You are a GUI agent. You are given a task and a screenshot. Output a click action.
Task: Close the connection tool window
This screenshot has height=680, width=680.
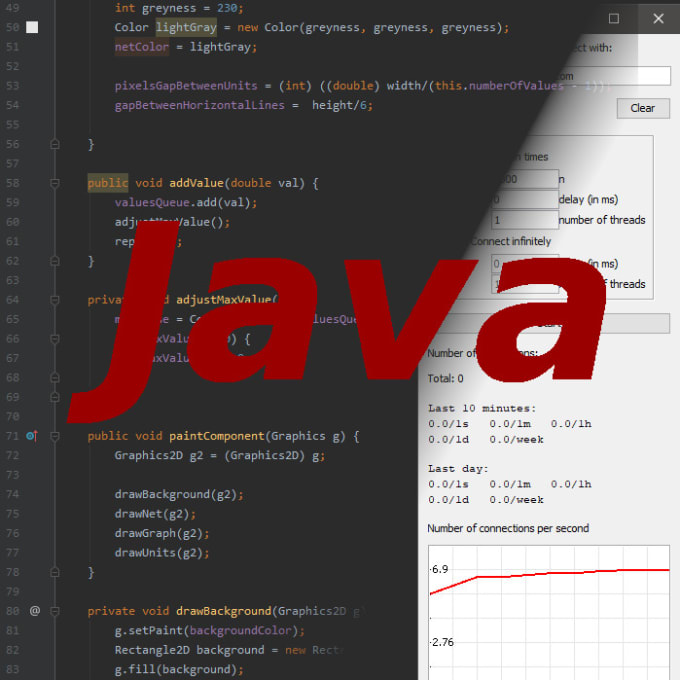coord(658,18)
